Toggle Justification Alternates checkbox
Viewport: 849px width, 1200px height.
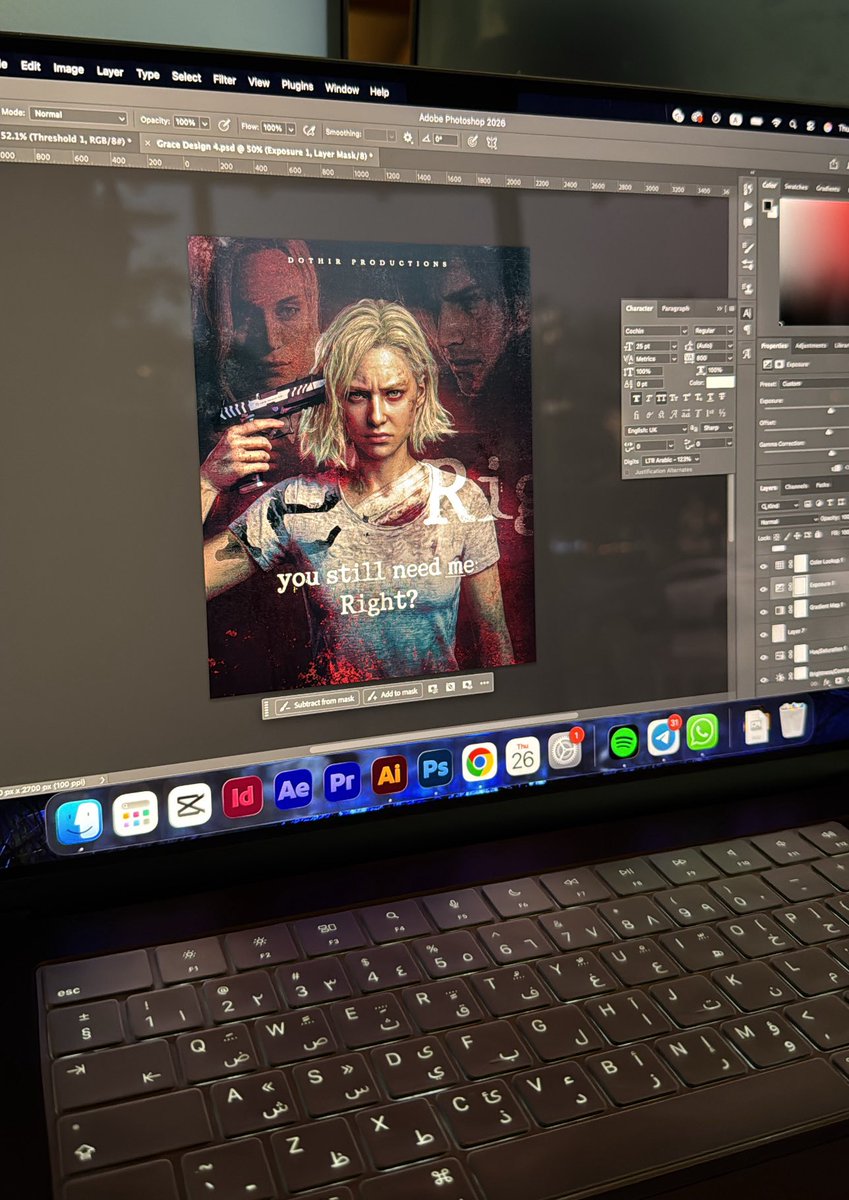click(627, 472)
